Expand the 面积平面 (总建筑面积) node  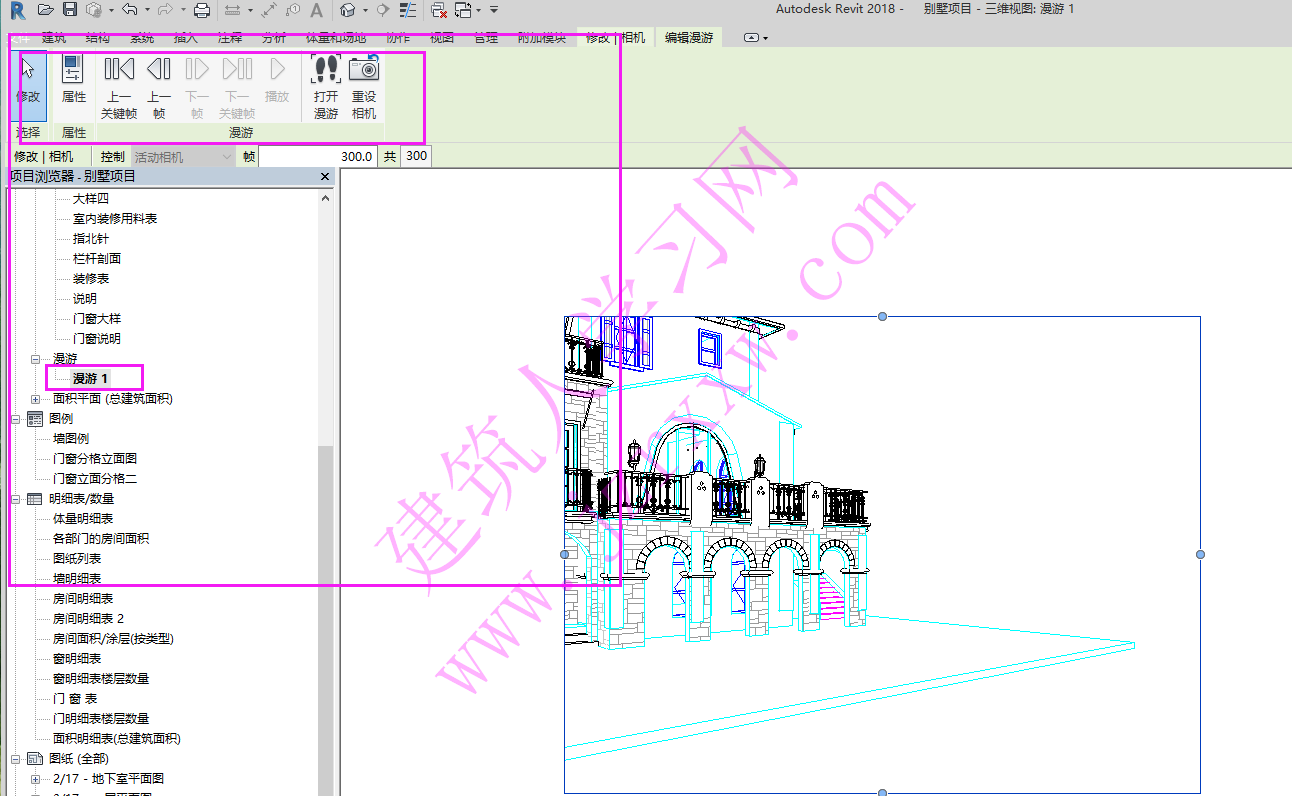[36, 399]
